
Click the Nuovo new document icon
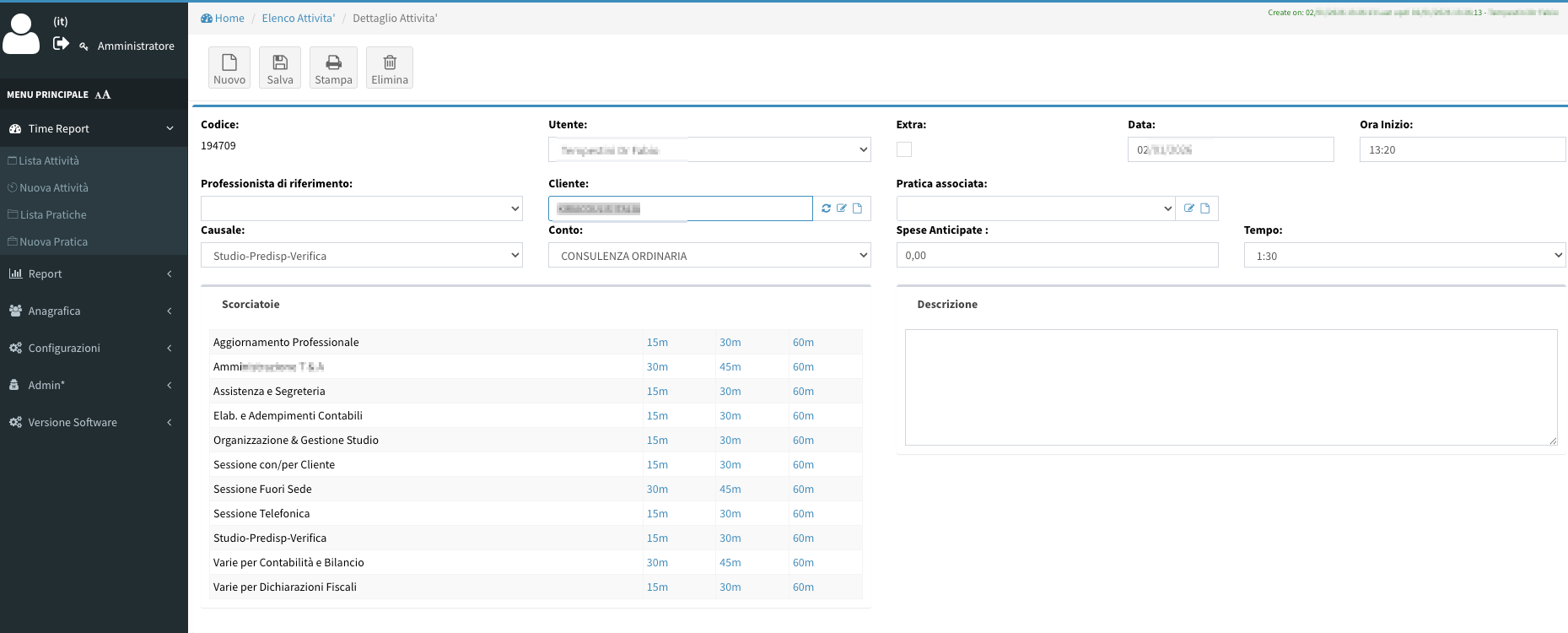pyautogui.click(x=229, y=68)
